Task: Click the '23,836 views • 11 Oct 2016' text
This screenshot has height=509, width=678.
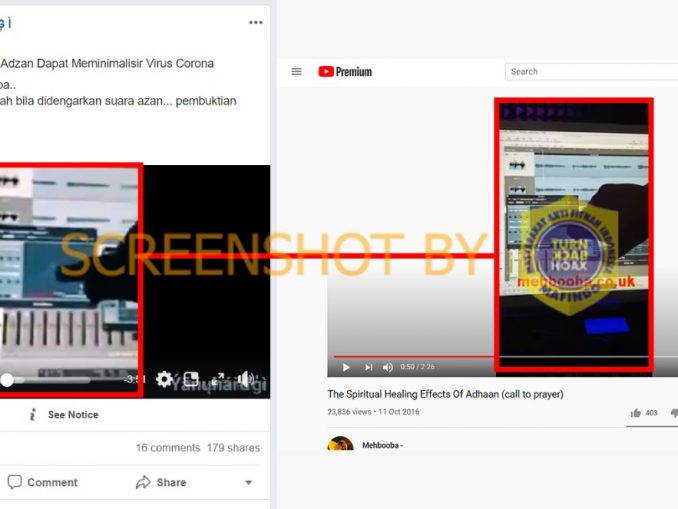Action: (373, 412)
